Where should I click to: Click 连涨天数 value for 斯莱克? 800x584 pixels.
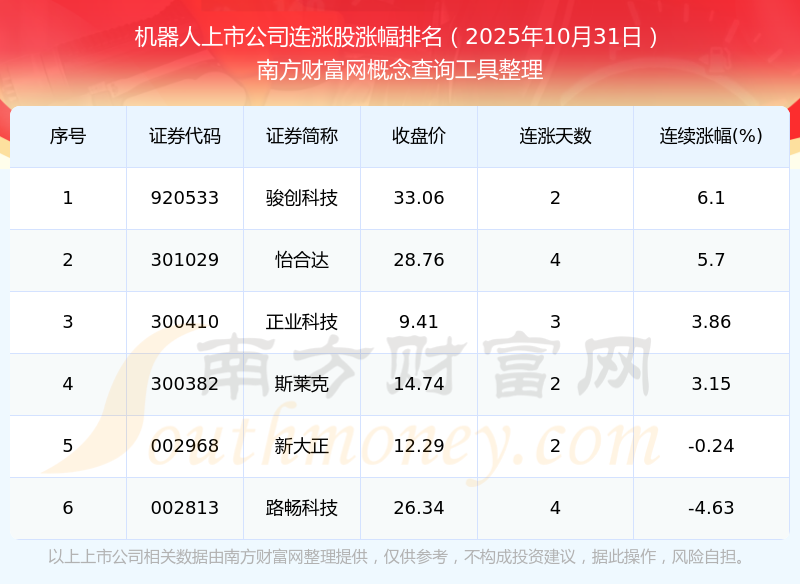pos(555,384)
